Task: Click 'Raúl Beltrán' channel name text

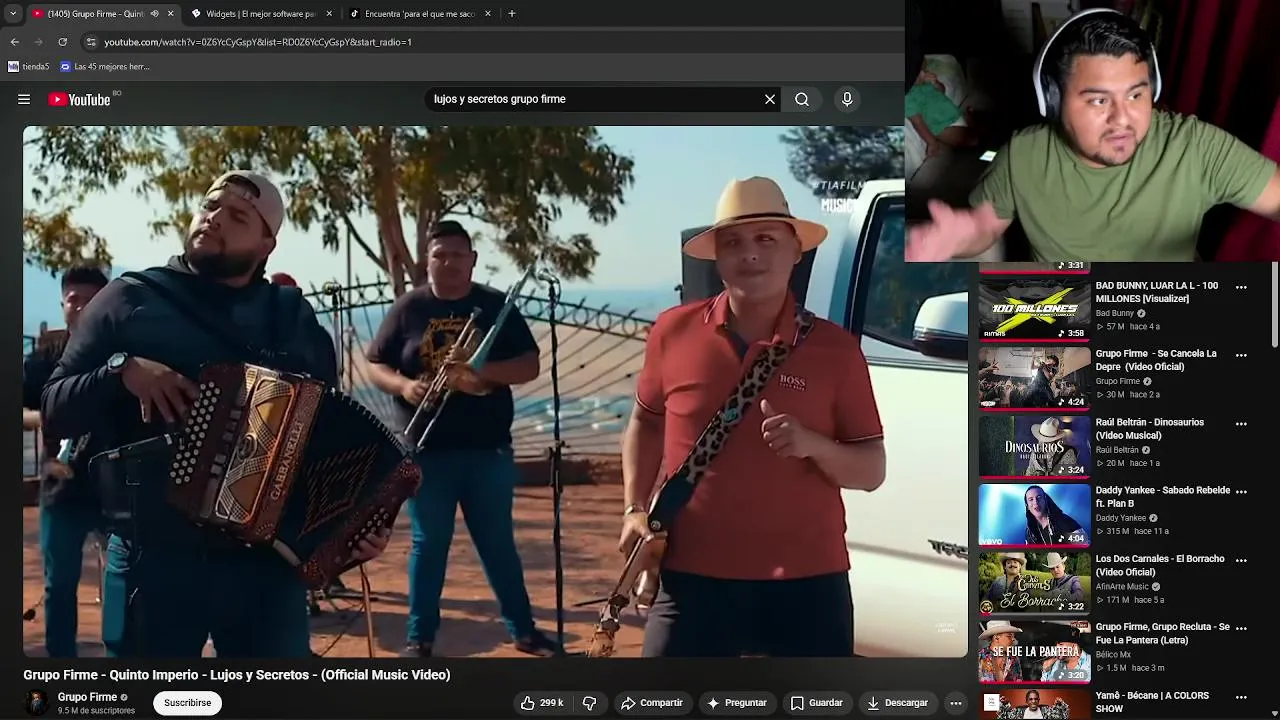Action: (x=1117, y=450)
